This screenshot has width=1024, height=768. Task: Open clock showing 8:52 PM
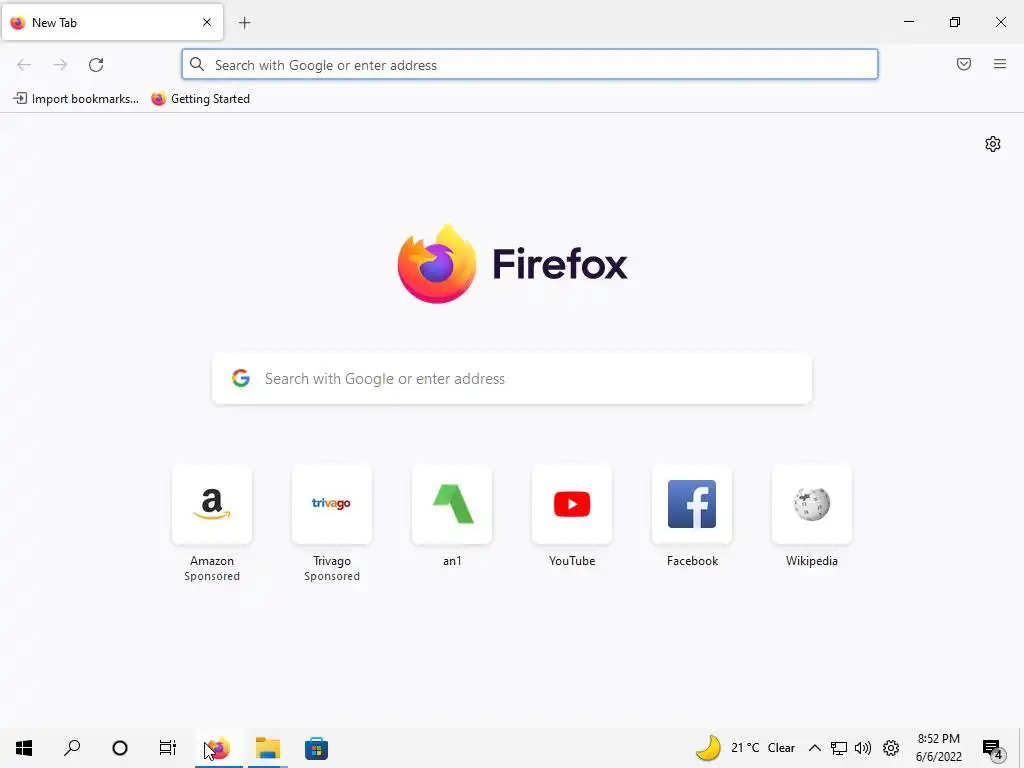pyautogui.click(x=938, y=748)
